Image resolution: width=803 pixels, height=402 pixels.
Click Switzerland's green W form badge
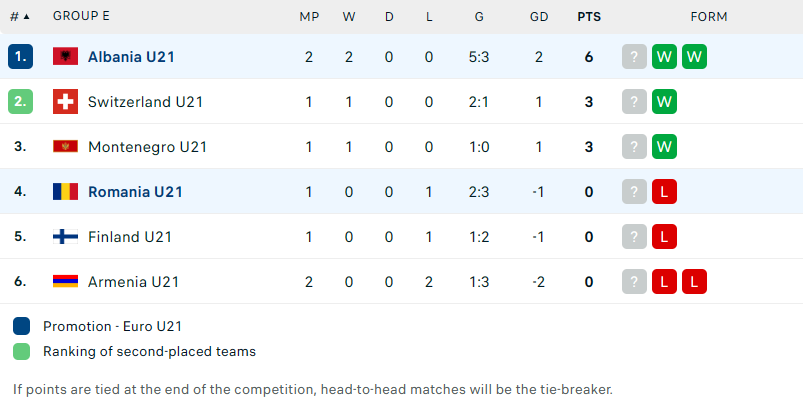[664, 101]
